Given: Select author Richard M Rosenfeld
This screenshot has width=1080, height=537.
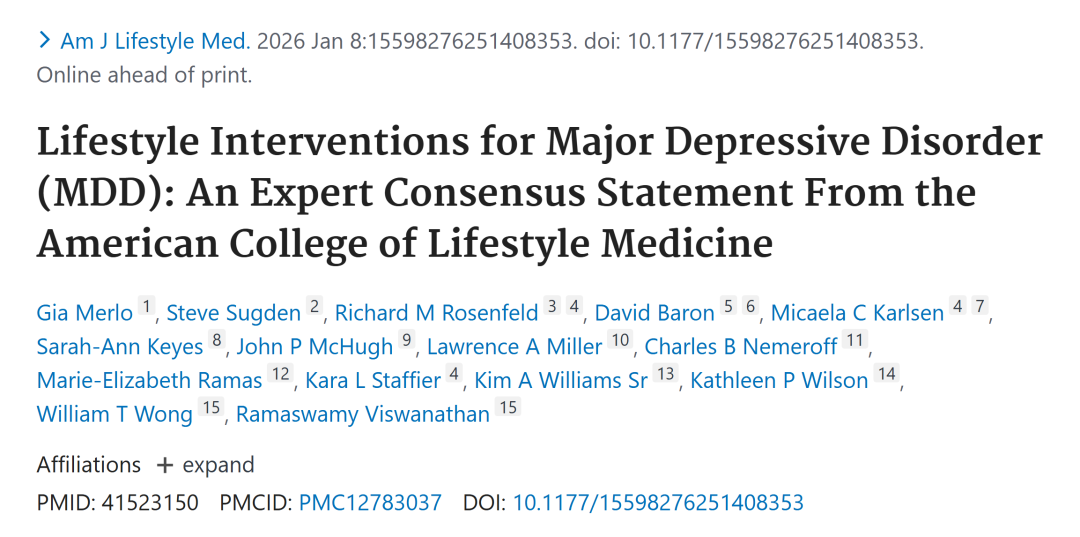Looking at the screenshot, I should [x=436, y=313].
